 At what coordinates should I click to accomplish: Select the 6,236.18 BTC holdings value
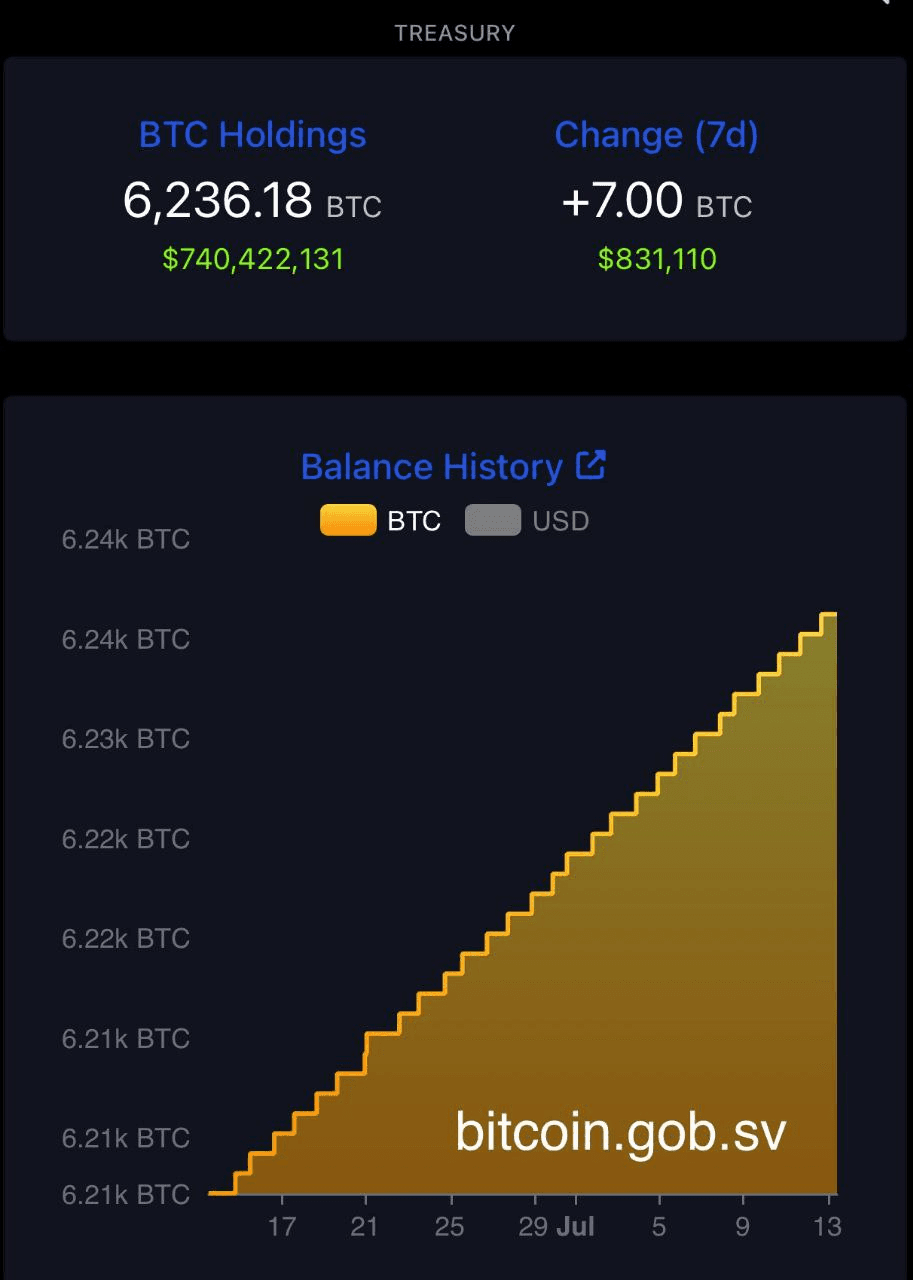click(x=252, y=200)
